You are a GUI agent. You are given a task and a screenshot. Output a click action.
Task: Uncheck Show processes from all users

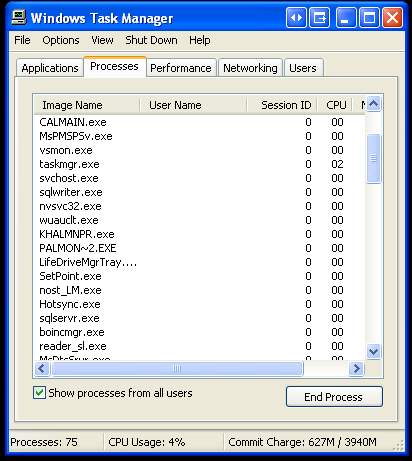point(39,393)
